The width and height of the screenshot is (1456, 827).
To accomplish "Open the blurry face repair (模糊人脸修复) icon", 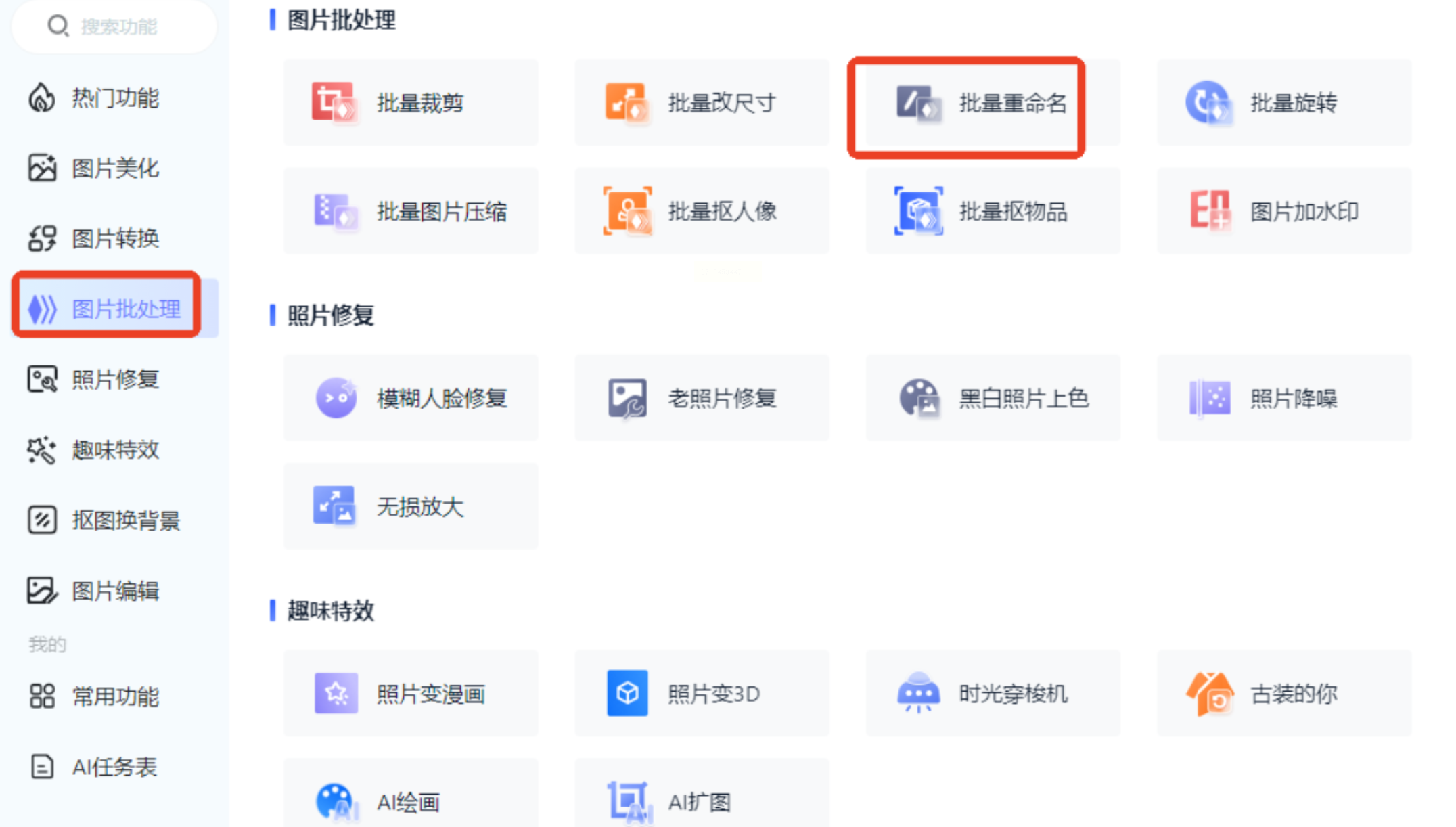I will pyautogui.click(x=336, y=398).
